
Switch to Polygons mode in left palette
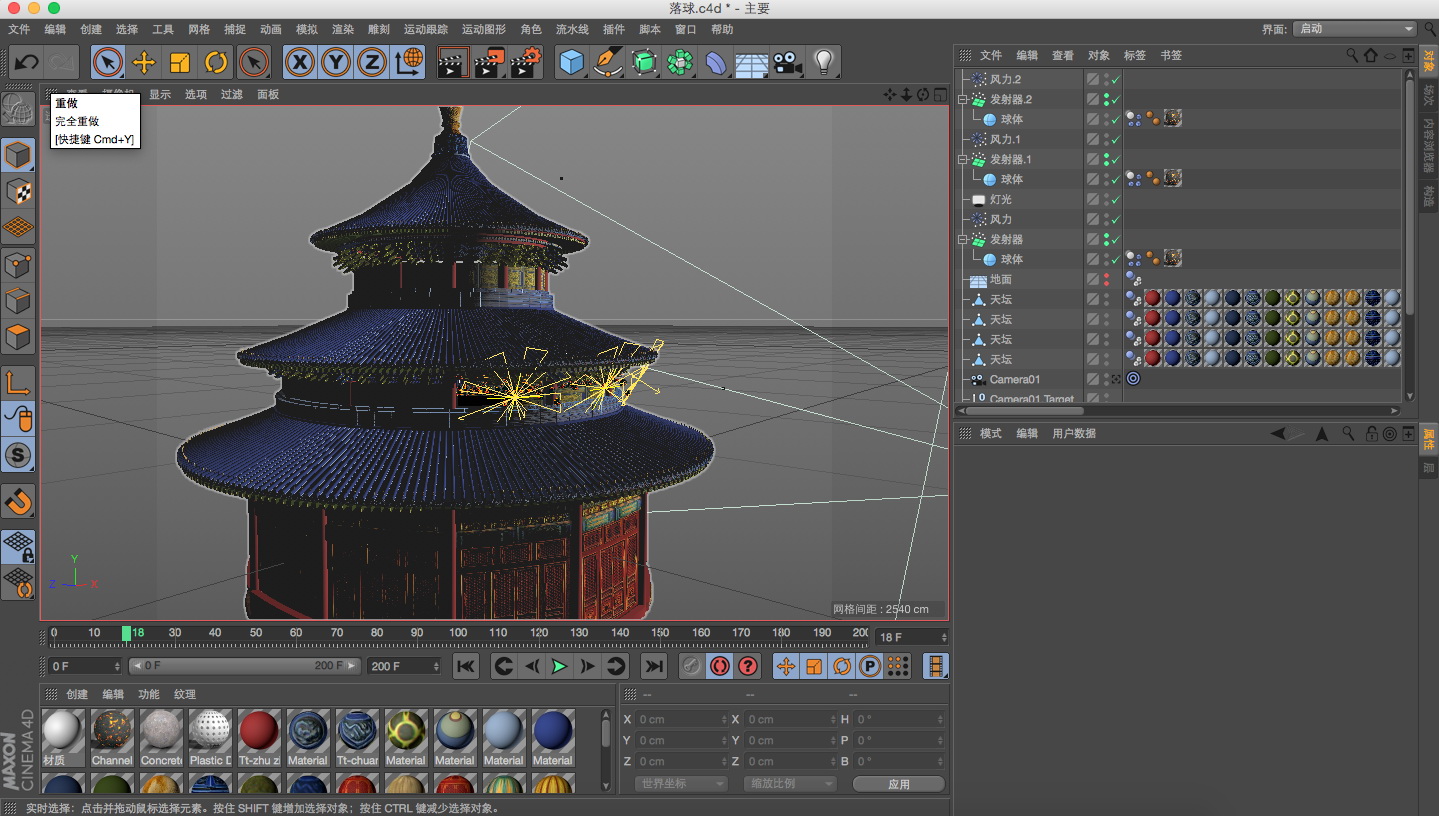coord(18,337)
